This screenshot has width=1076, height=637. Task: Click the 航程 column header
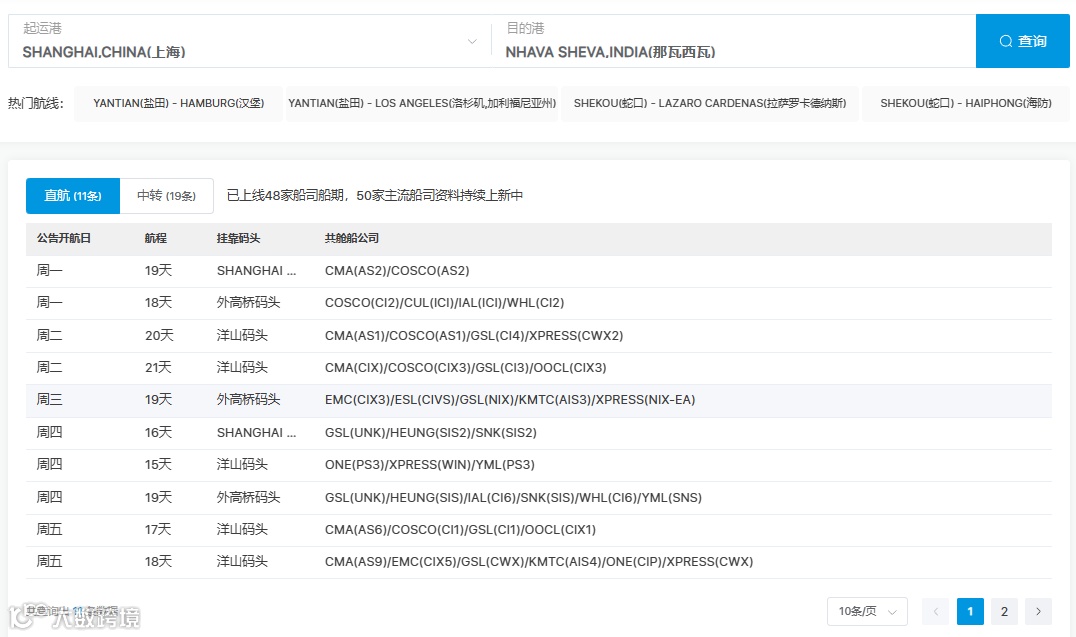[x=156, y=238]
